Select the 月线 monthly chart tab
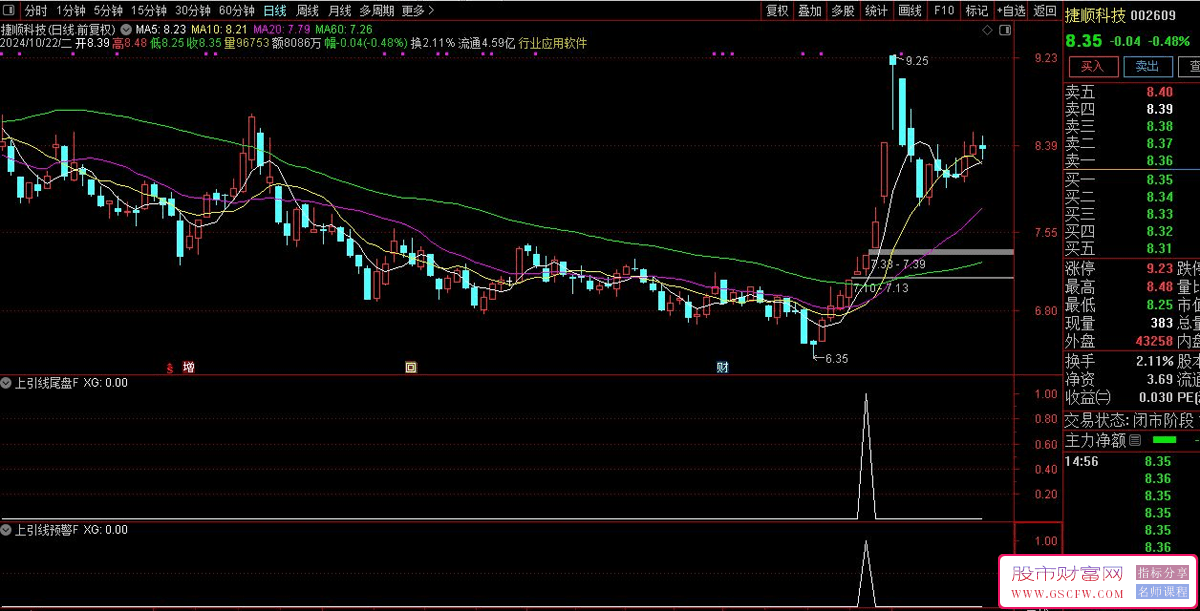1200x611 pixels. pyautogui.click(x=340, y=11)
